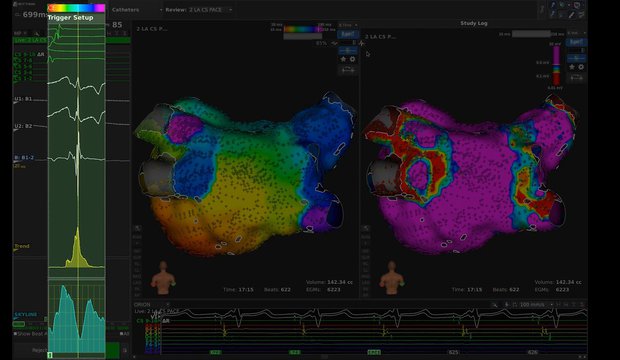Toggle the All checkbox near Reject area
The width and height of the screenshot is (620, 360).
click(x=122, y=333)
